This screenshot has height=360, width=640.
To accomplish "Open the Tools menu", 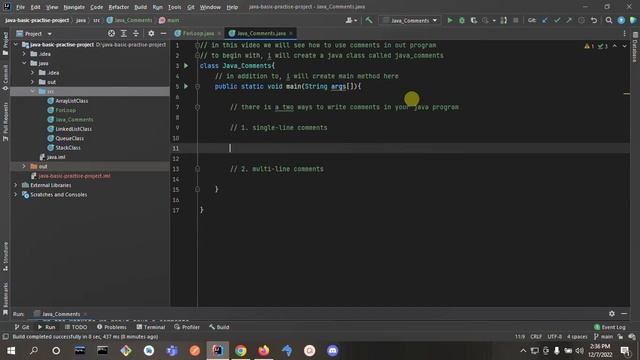I will tap(174, 7).
